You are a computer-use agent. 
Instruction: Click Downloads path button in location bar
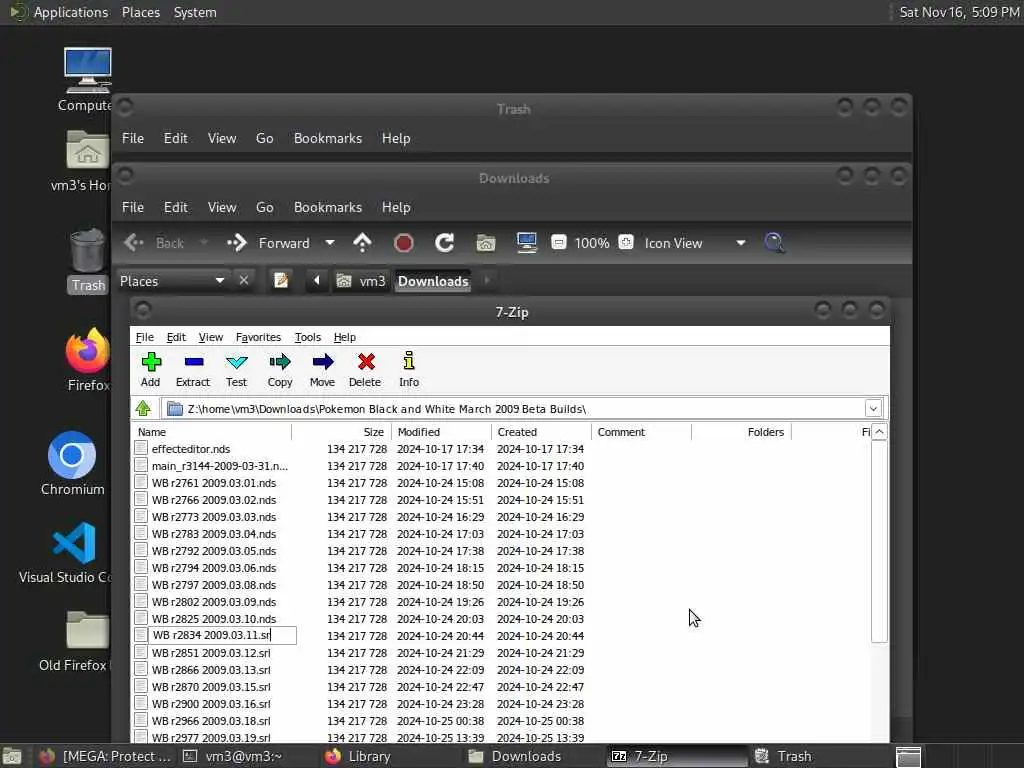433,281
